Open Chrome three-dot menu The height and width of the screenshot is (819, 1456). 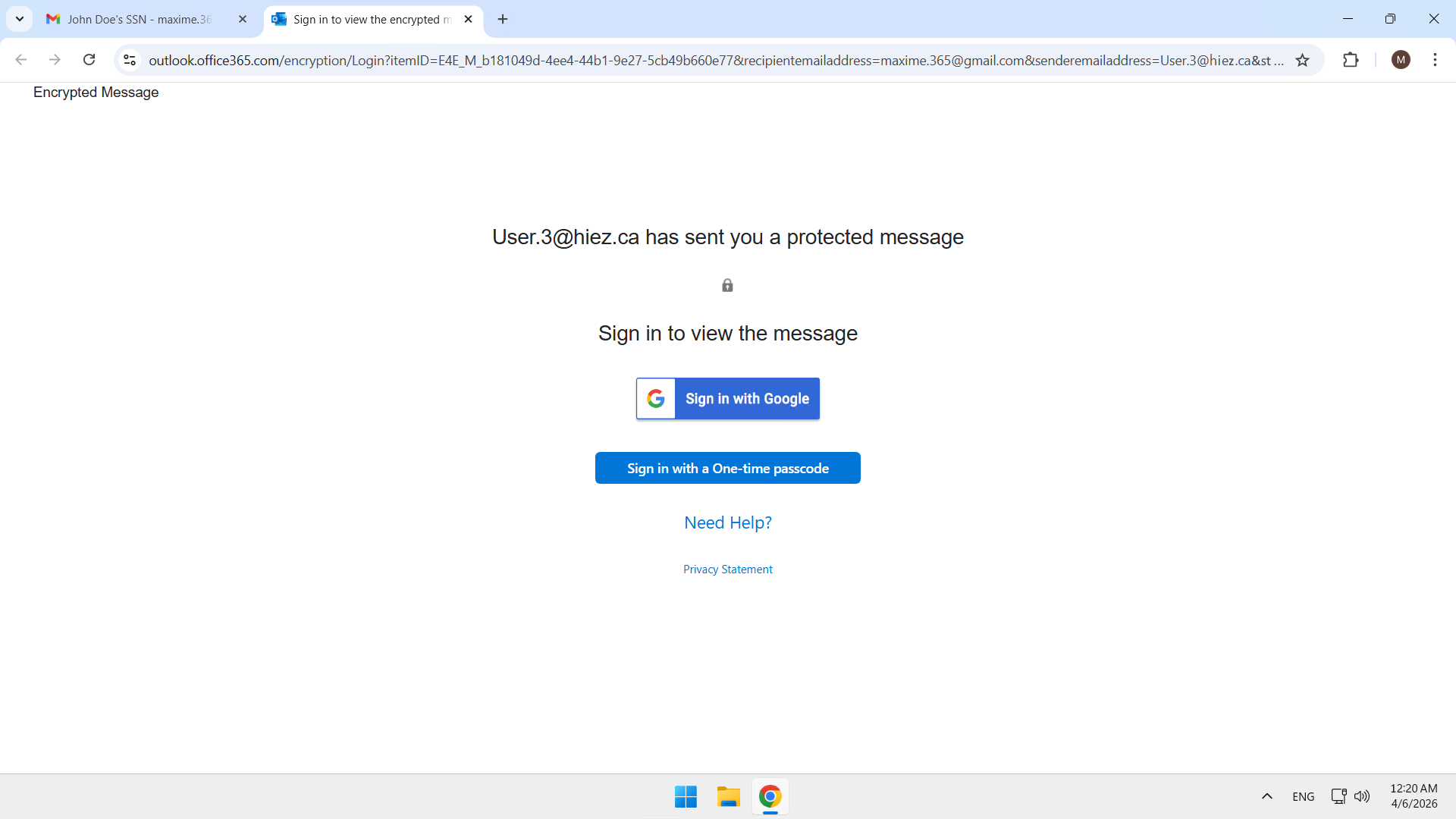click(1435, 60)
